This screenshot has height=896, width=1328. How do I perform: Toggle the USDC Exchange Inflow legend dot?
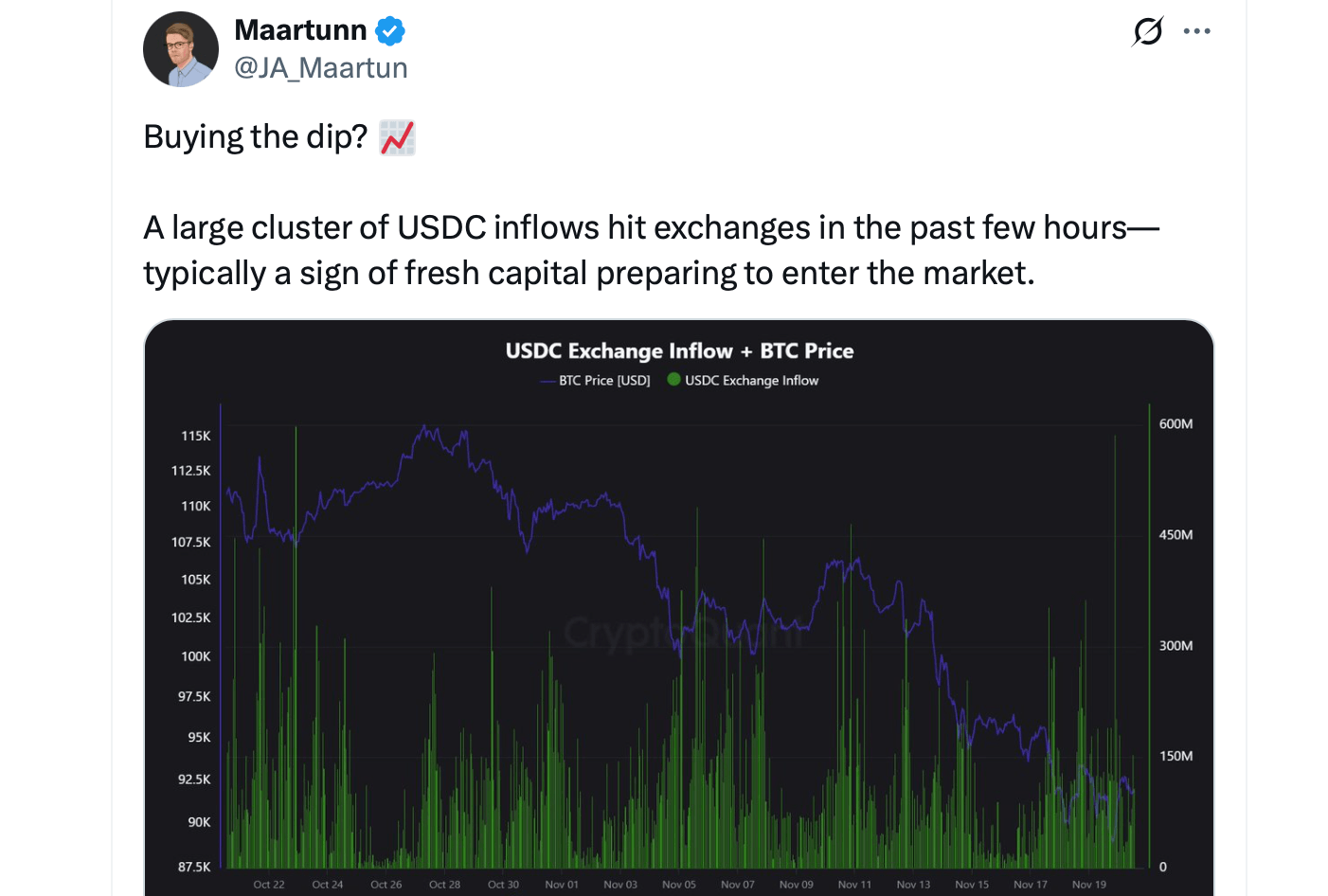(674, 380)
